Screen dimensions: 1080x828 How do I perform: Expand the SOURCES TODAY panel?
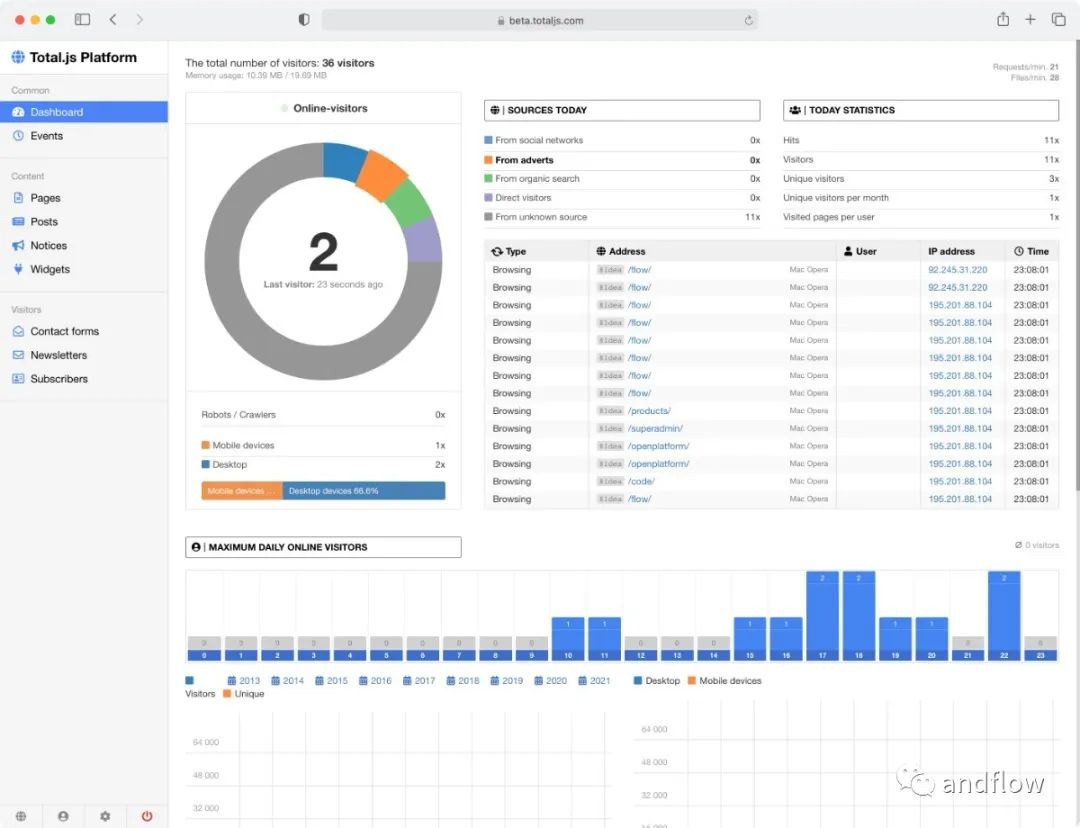click(x=622, y=110)
